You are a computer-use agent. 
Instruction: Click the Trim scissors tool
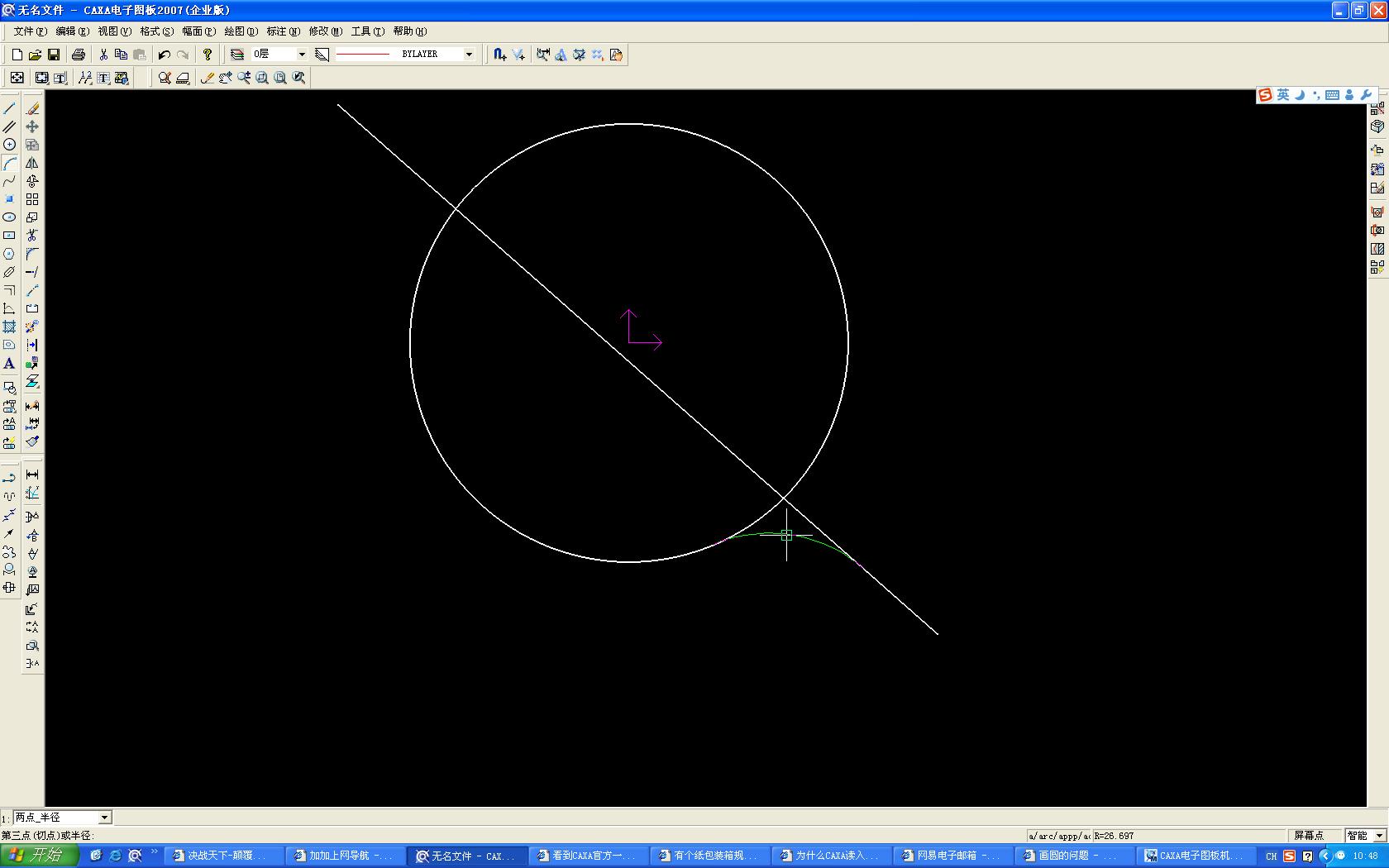pyautogui.click(x=32, y=236)
